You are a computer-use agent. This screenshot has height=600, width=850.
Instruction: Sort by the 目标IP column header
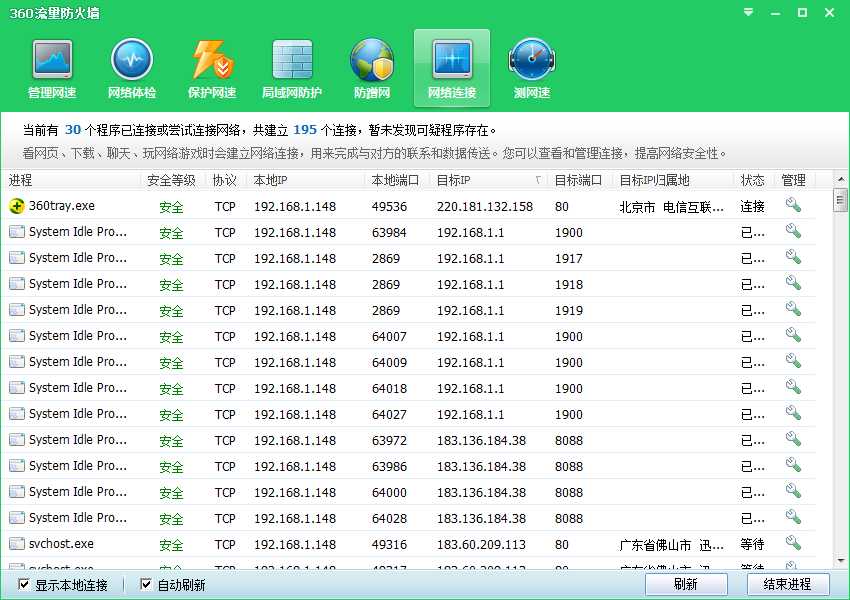(x=488, y=180)
